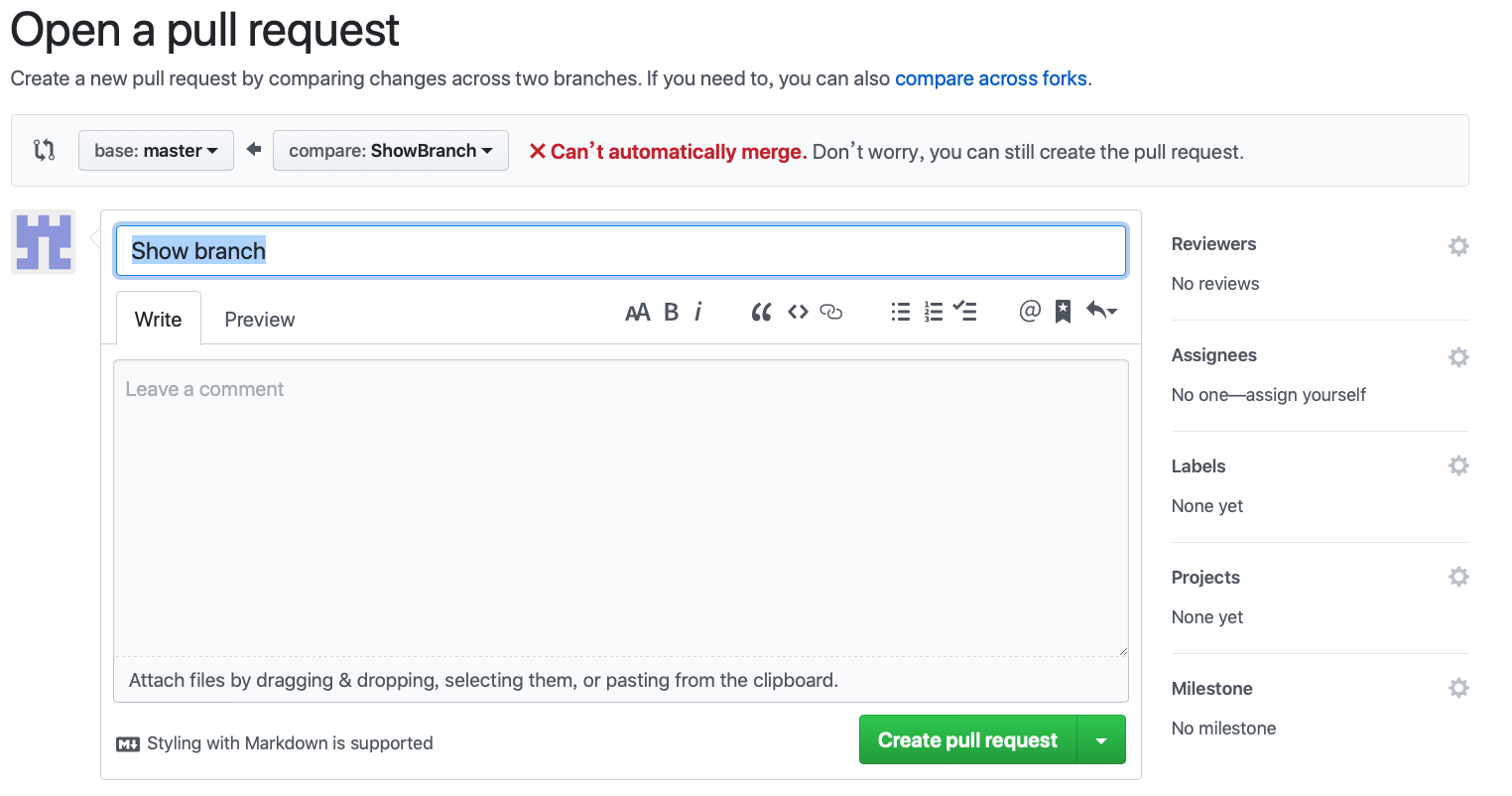Click the Can't automatically merge message
Screen dimensions: 1512x796
(668, 152)
